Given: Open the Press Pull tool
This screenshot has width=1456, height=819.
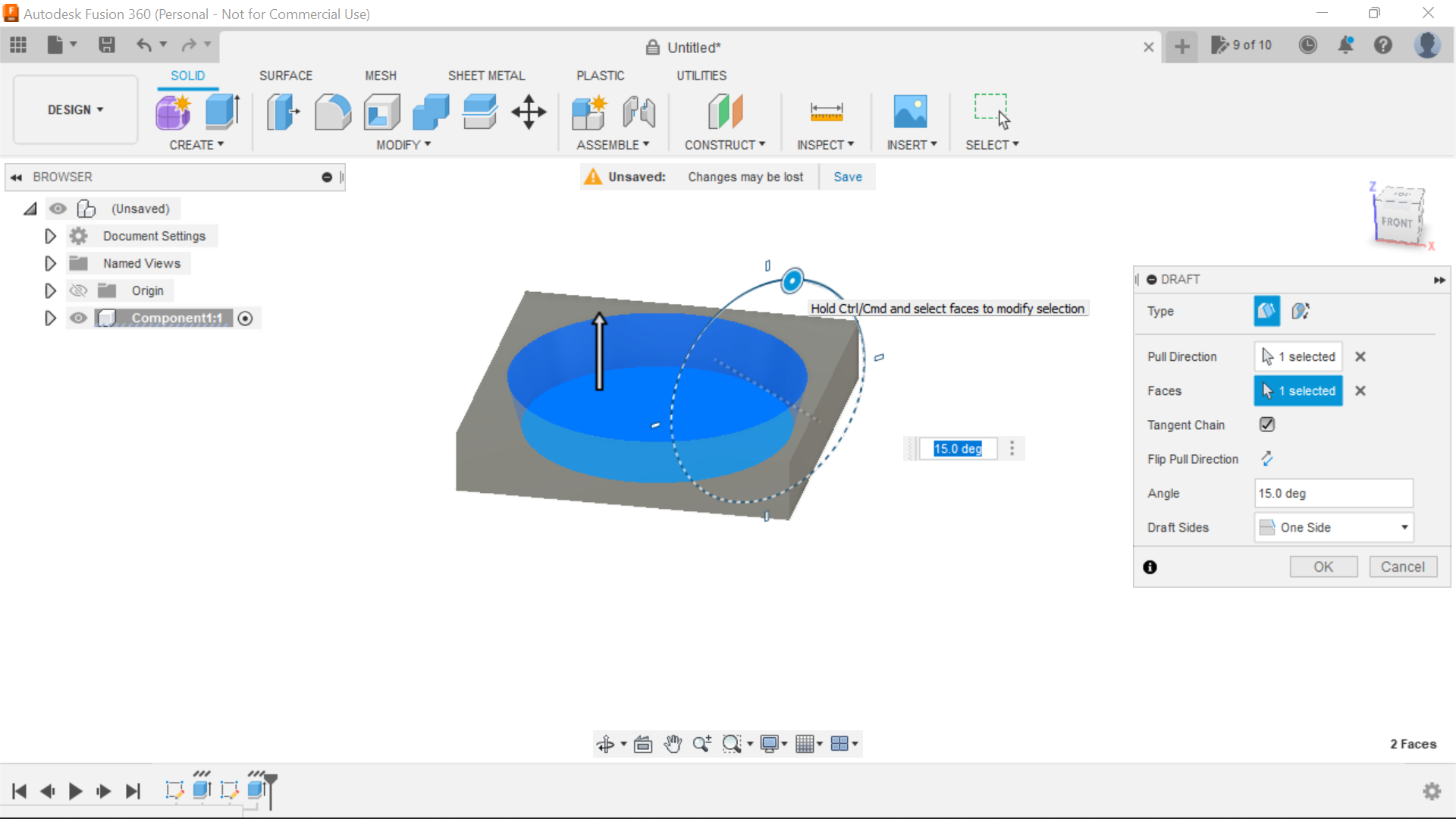Looking at the screenshot, I should click(x=282, y=111).
